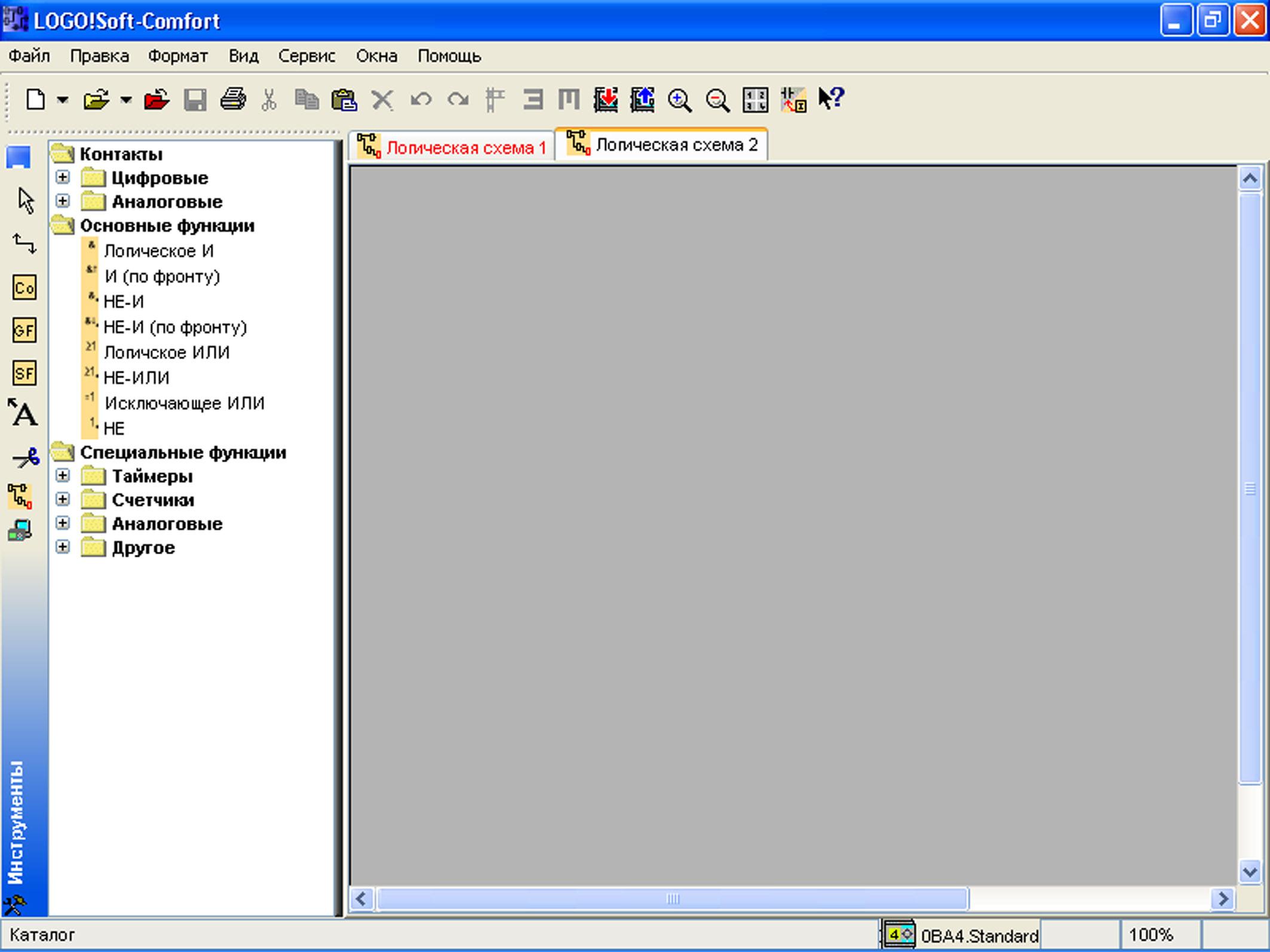Open the Формат menu

pyautogui.click(x=178, y=56)
